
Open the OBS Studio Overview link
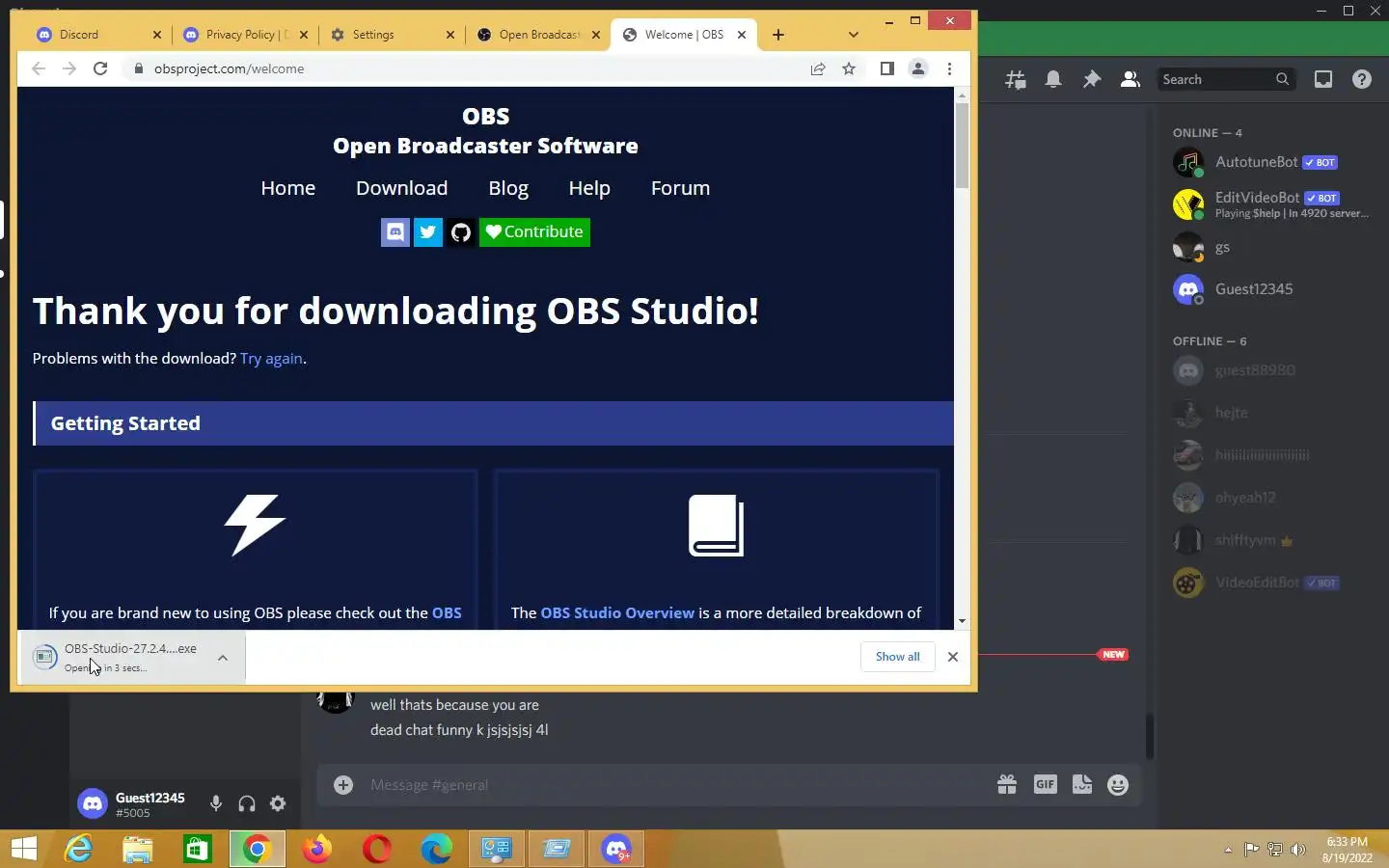(x=617, y=612)
